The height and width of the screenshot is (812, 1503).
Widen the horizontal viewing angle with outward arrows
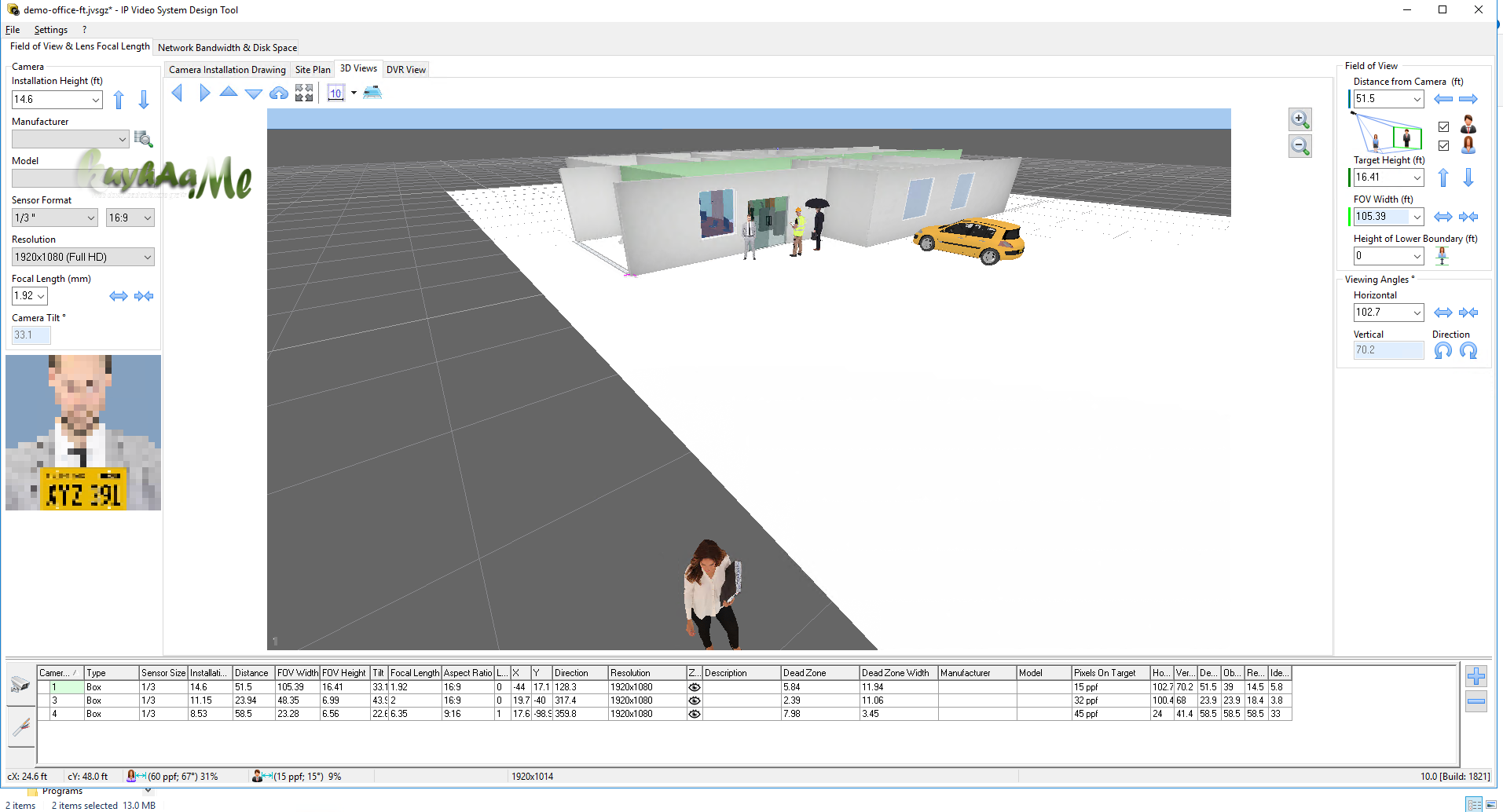click(x=1443, y=313)
